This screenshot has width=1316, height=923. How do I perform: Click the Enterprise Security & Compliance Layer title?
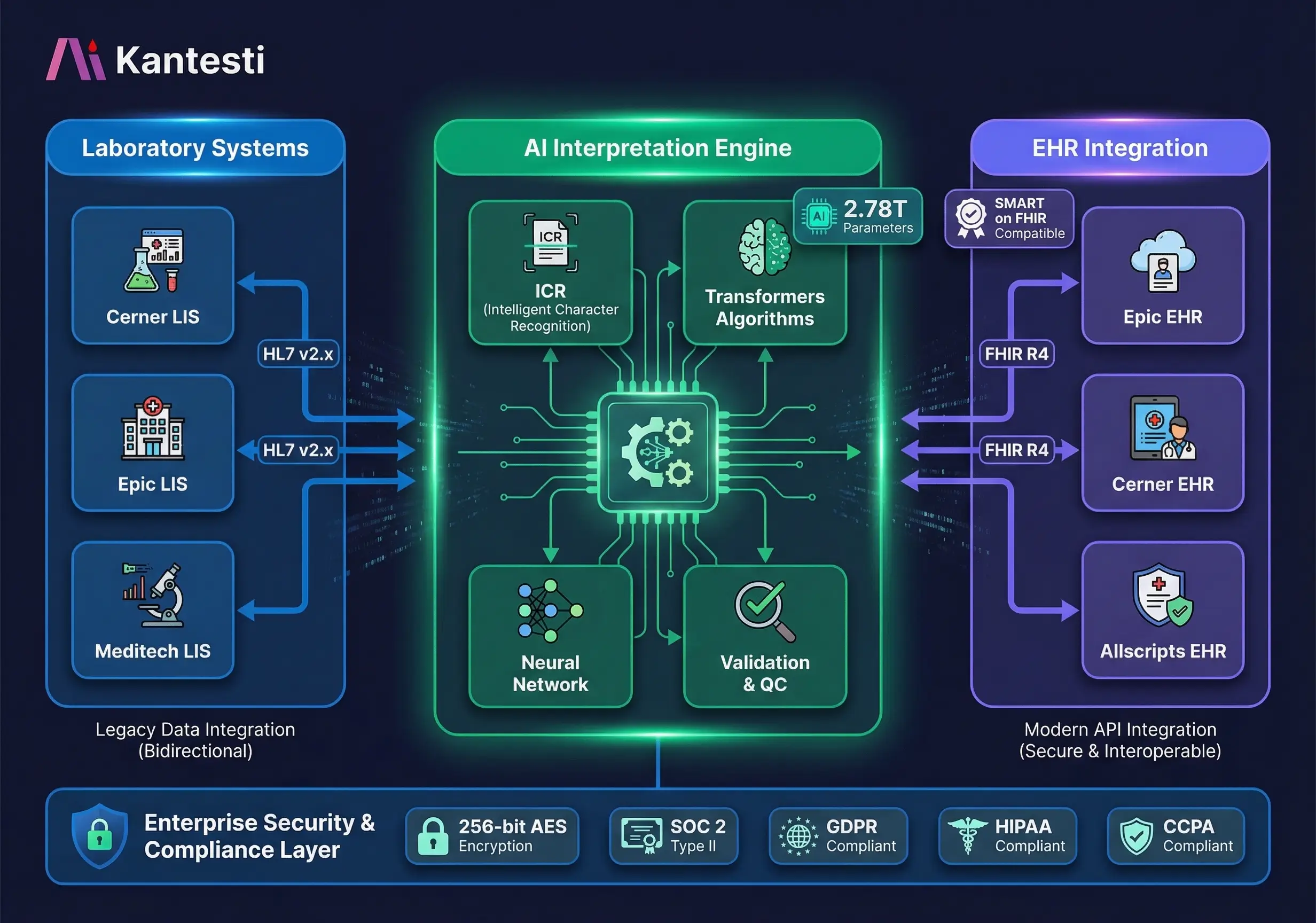(259, 836)
